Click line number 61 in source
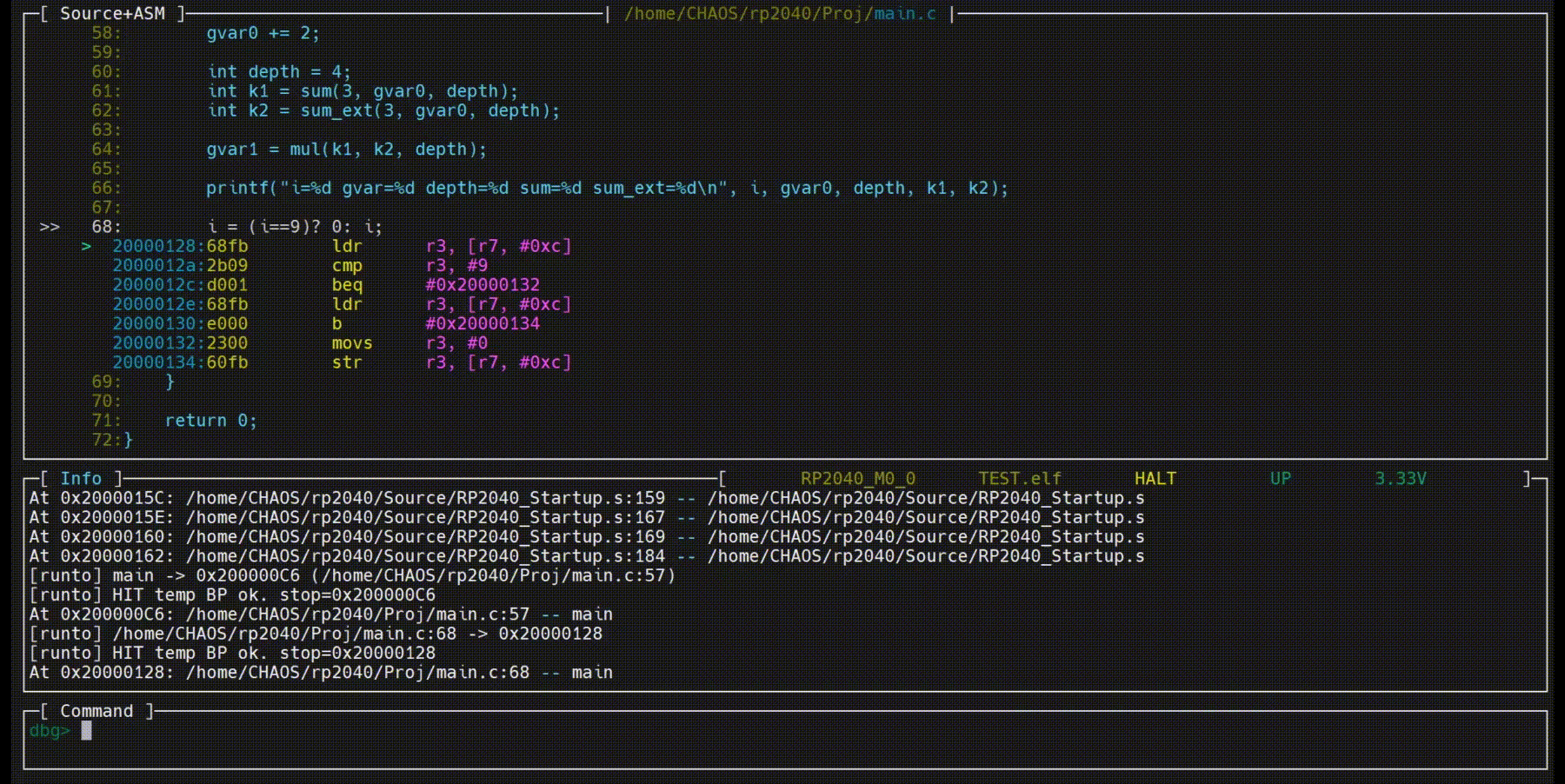Image resolution: width=1565 pixels, height=784 pixels. pyautogui.click(x=106, y=91)
